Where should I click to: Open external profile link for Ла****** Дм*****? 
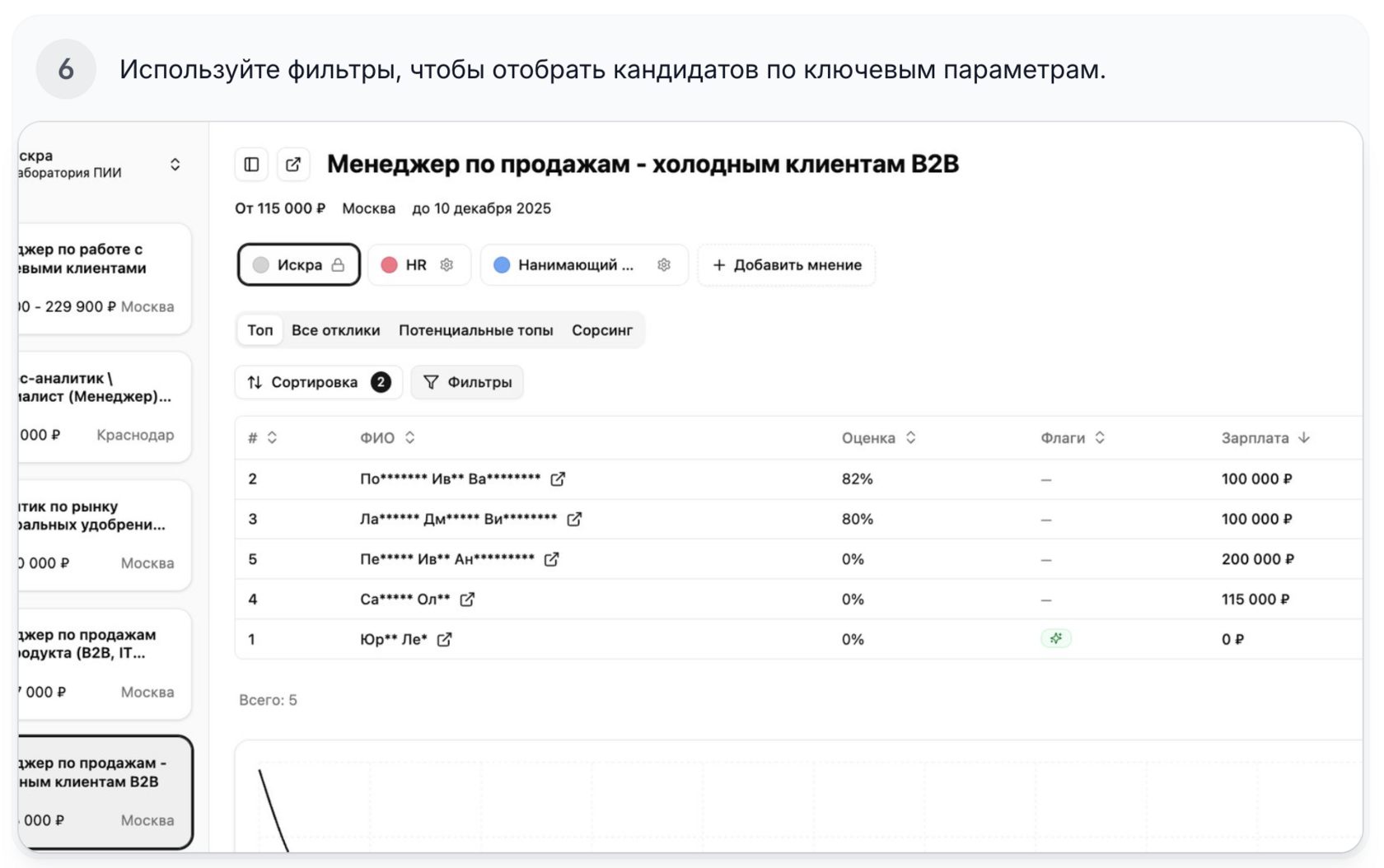pos(574,520)
